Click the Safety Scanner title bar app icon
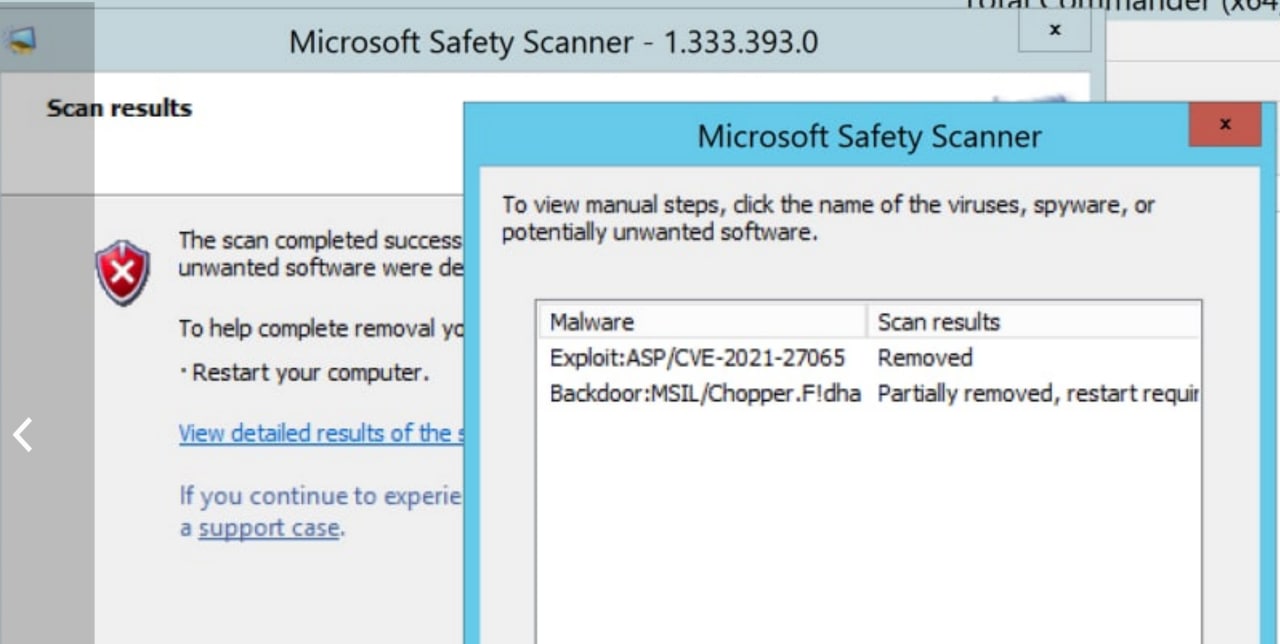Image resolution: width=1280 pixels, height=644 pixels. click(20, 40)
